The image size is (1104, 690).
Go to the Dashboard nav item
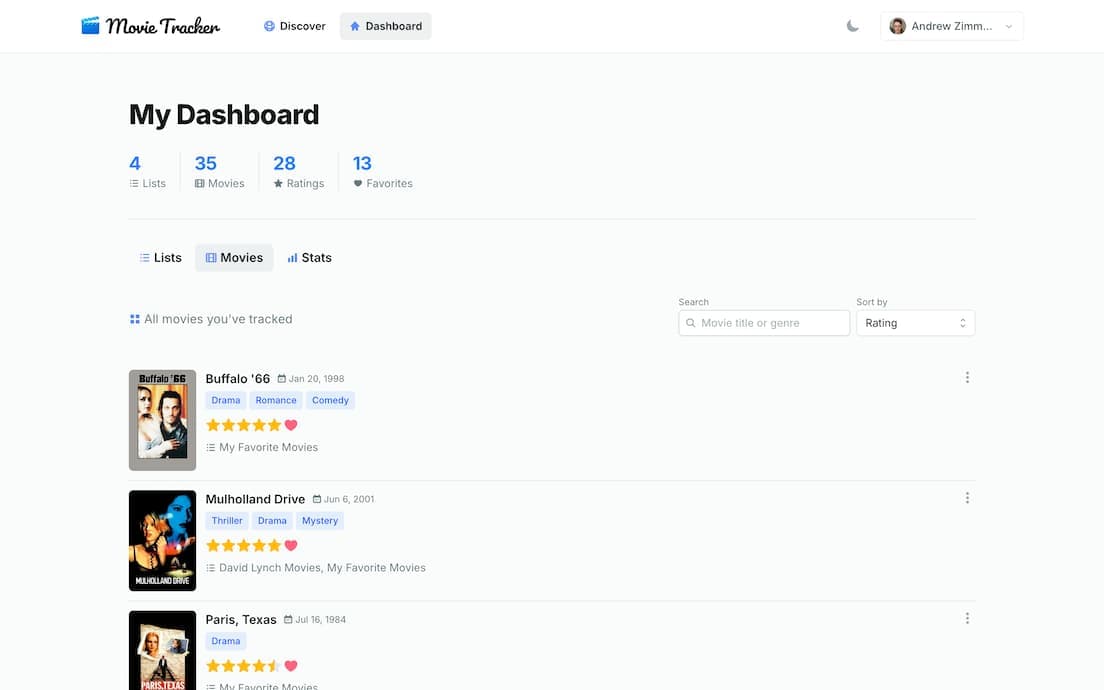coord(386,26)
